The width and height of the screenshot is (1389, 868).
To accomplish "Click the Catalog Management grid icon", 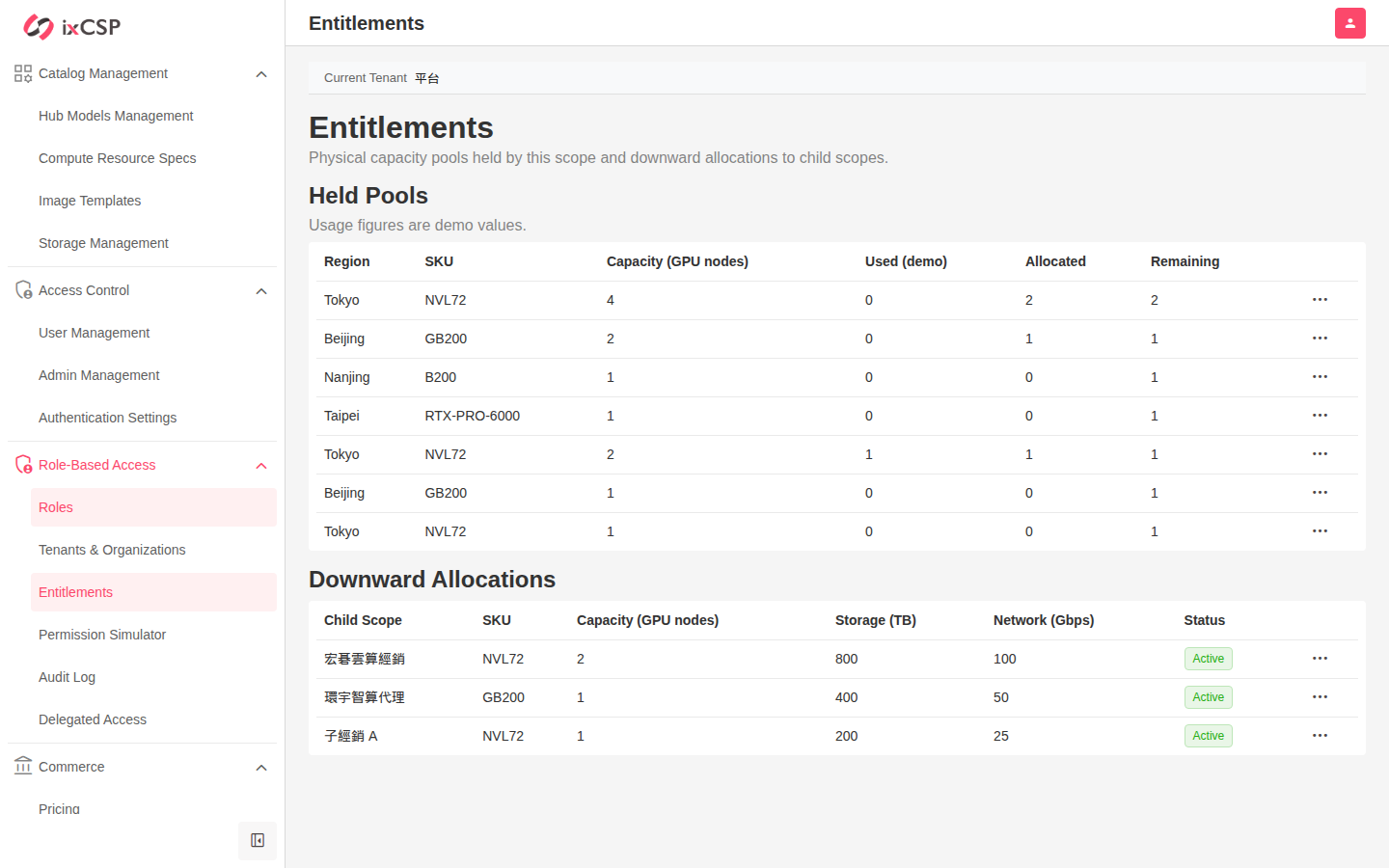I will click(23, 73).
